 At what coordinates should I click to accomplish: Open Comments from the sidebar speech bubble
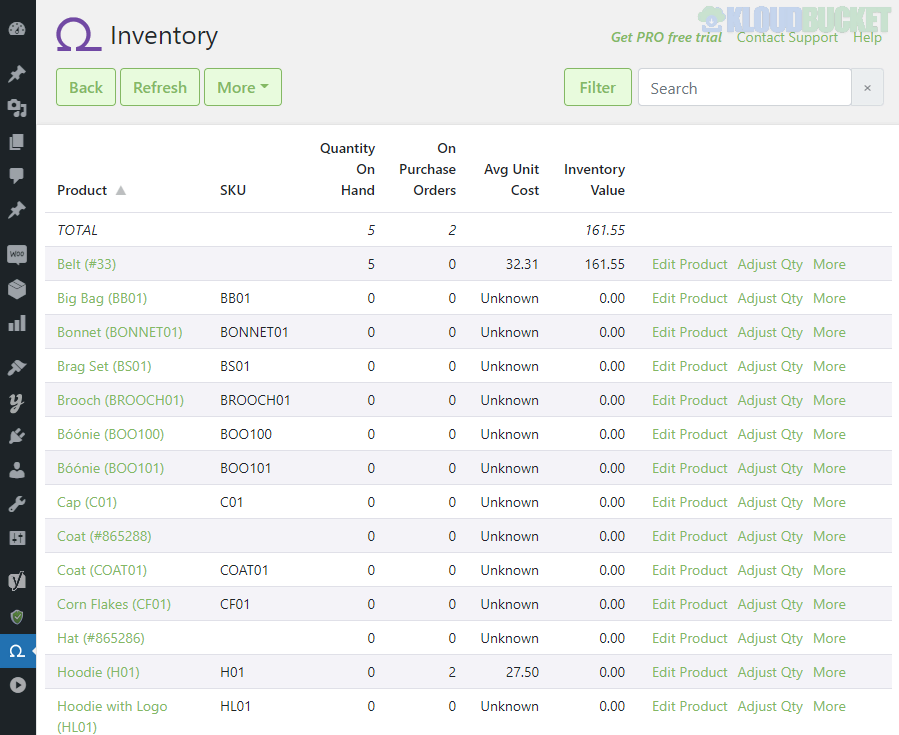coord(17,177)
